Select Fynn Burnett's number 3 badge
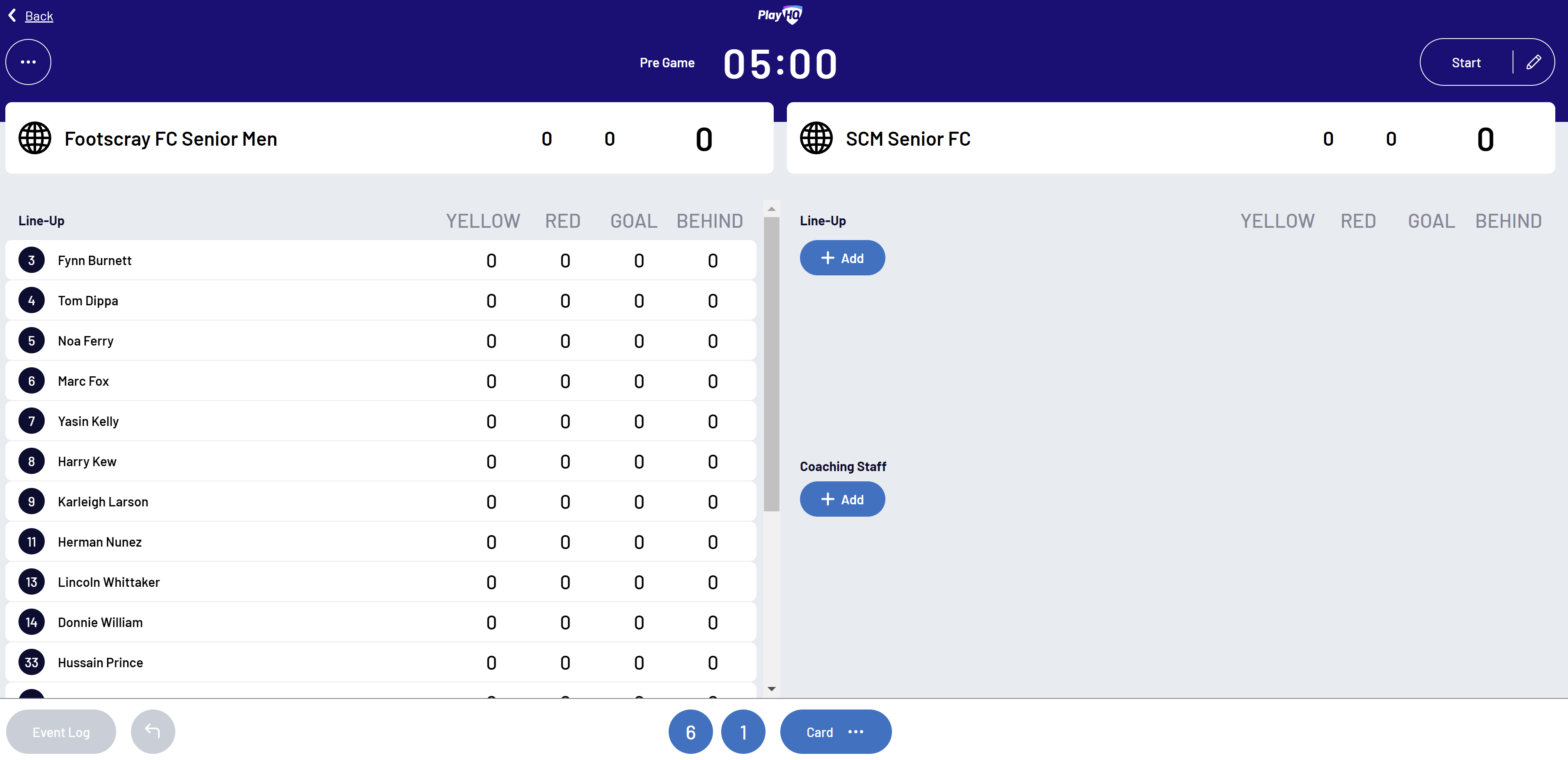 pyautogui.click(x=32, y=260)
